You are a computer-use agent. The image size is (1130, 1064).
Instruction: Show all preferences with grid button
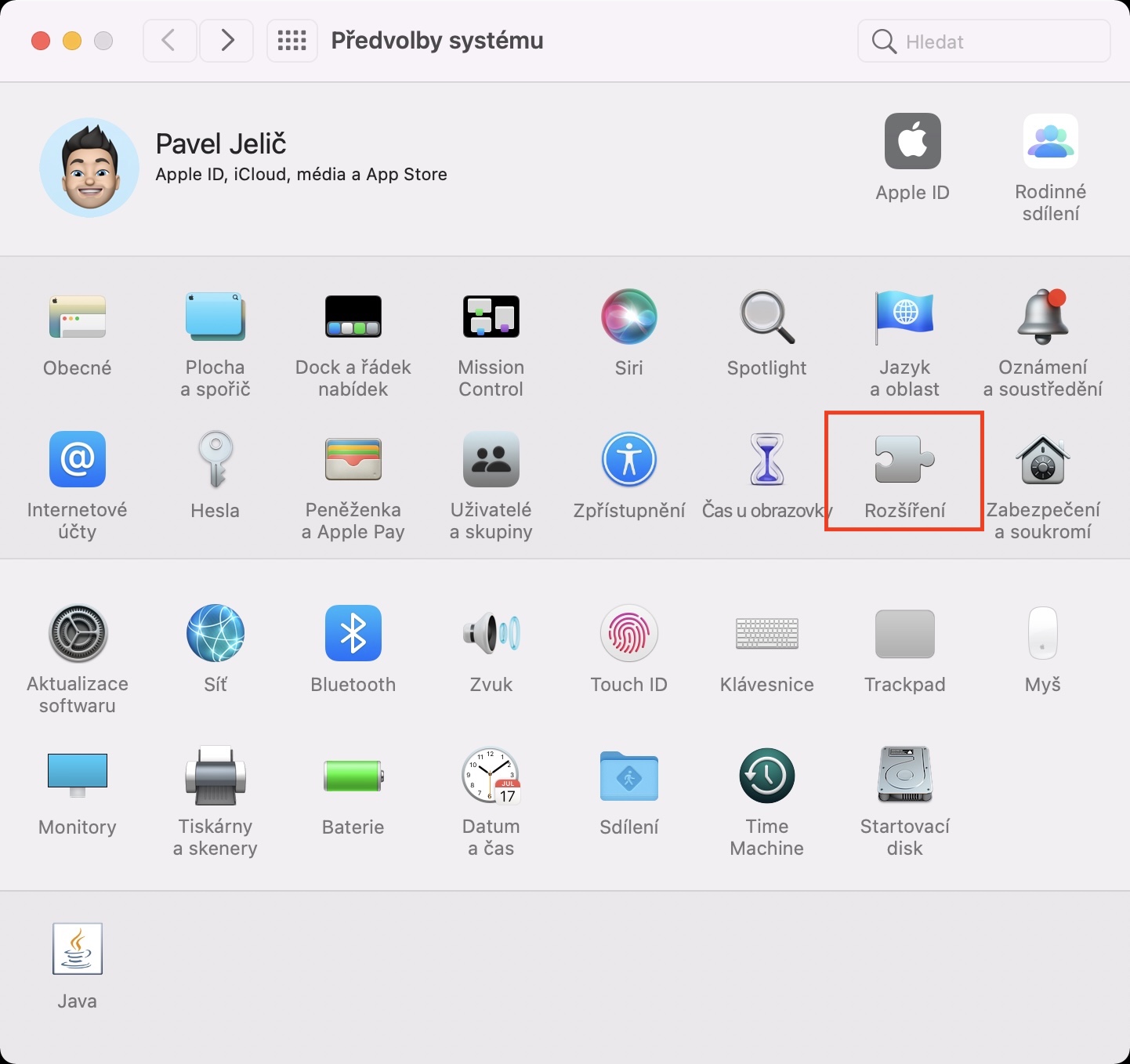[x=292, y=41]
